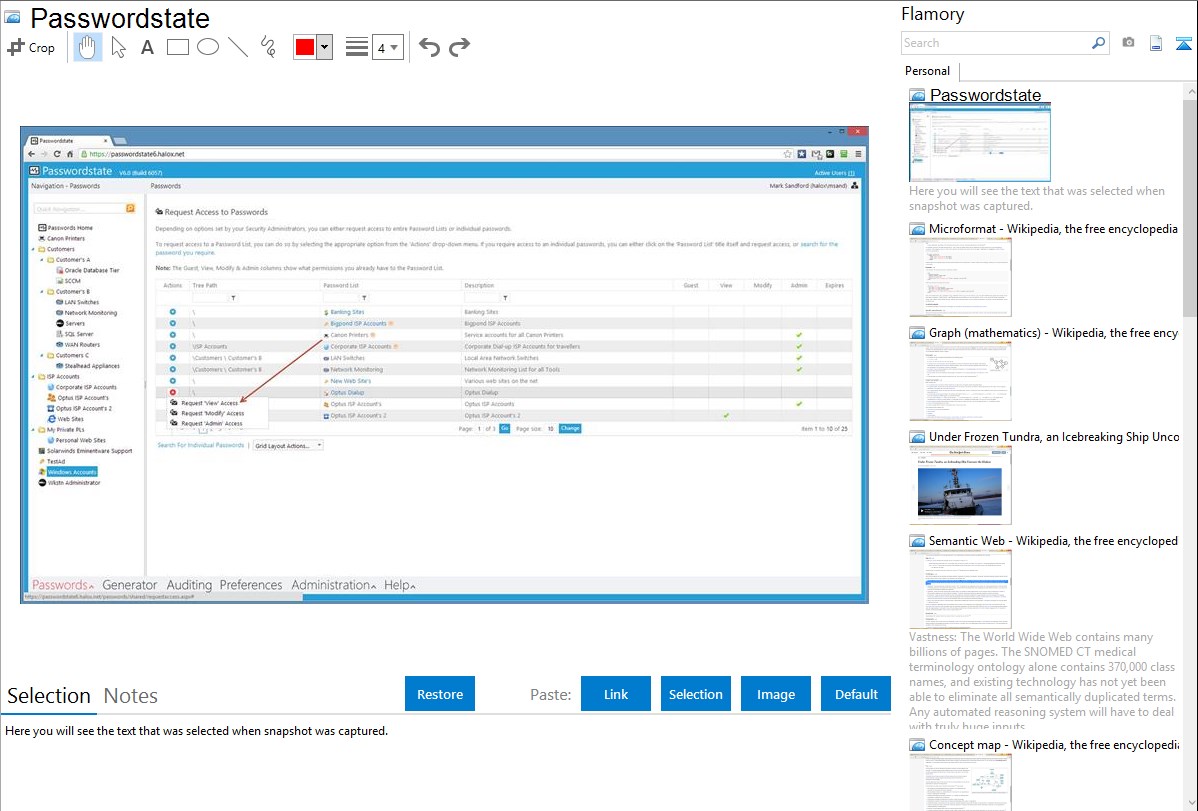This screenshot has height=811, width=1198.
Task: Click into the Flamory search field
Action: click(x=995, y=43)
